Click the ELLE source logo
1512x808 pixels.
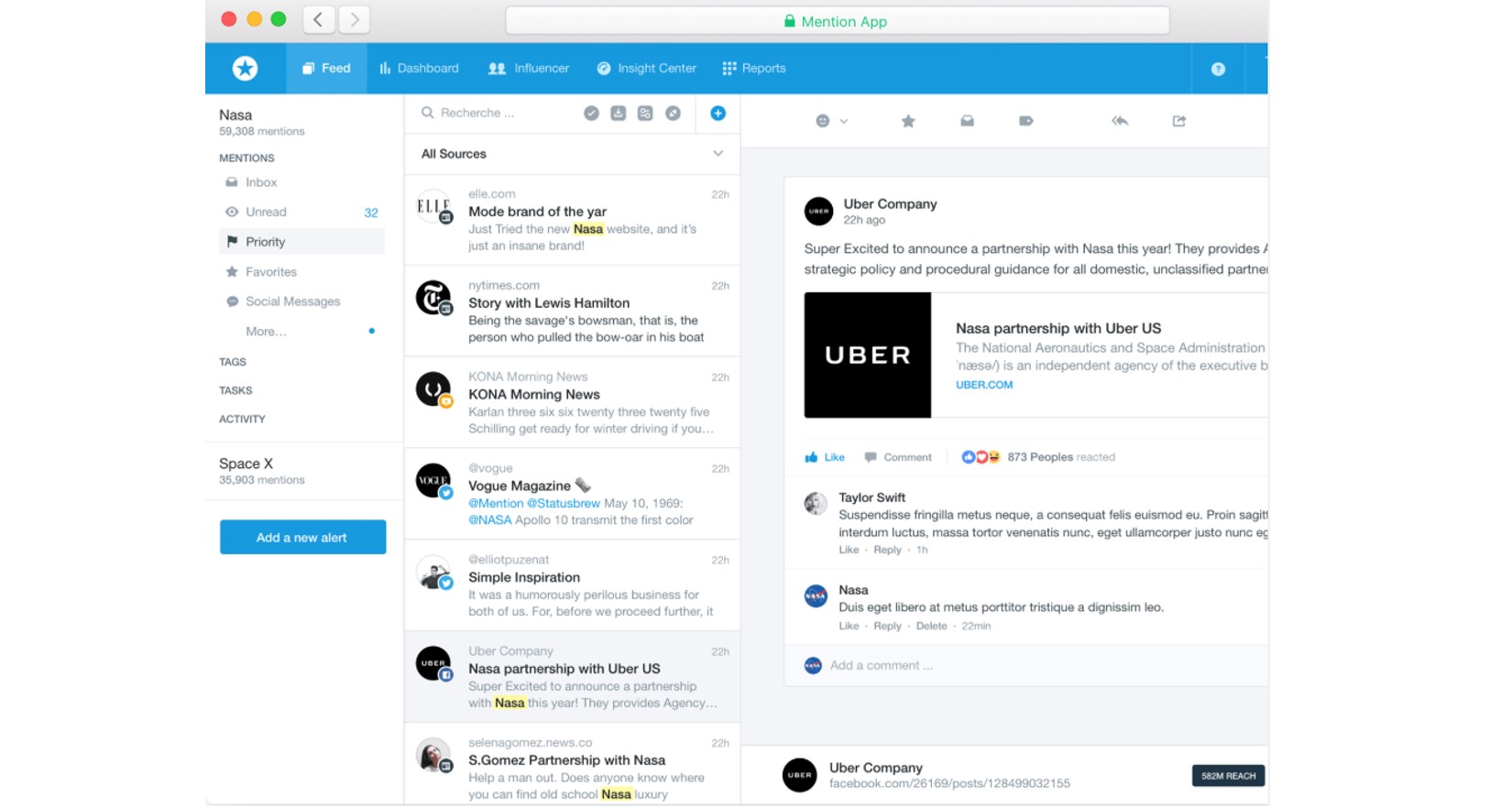click(433, 207)
